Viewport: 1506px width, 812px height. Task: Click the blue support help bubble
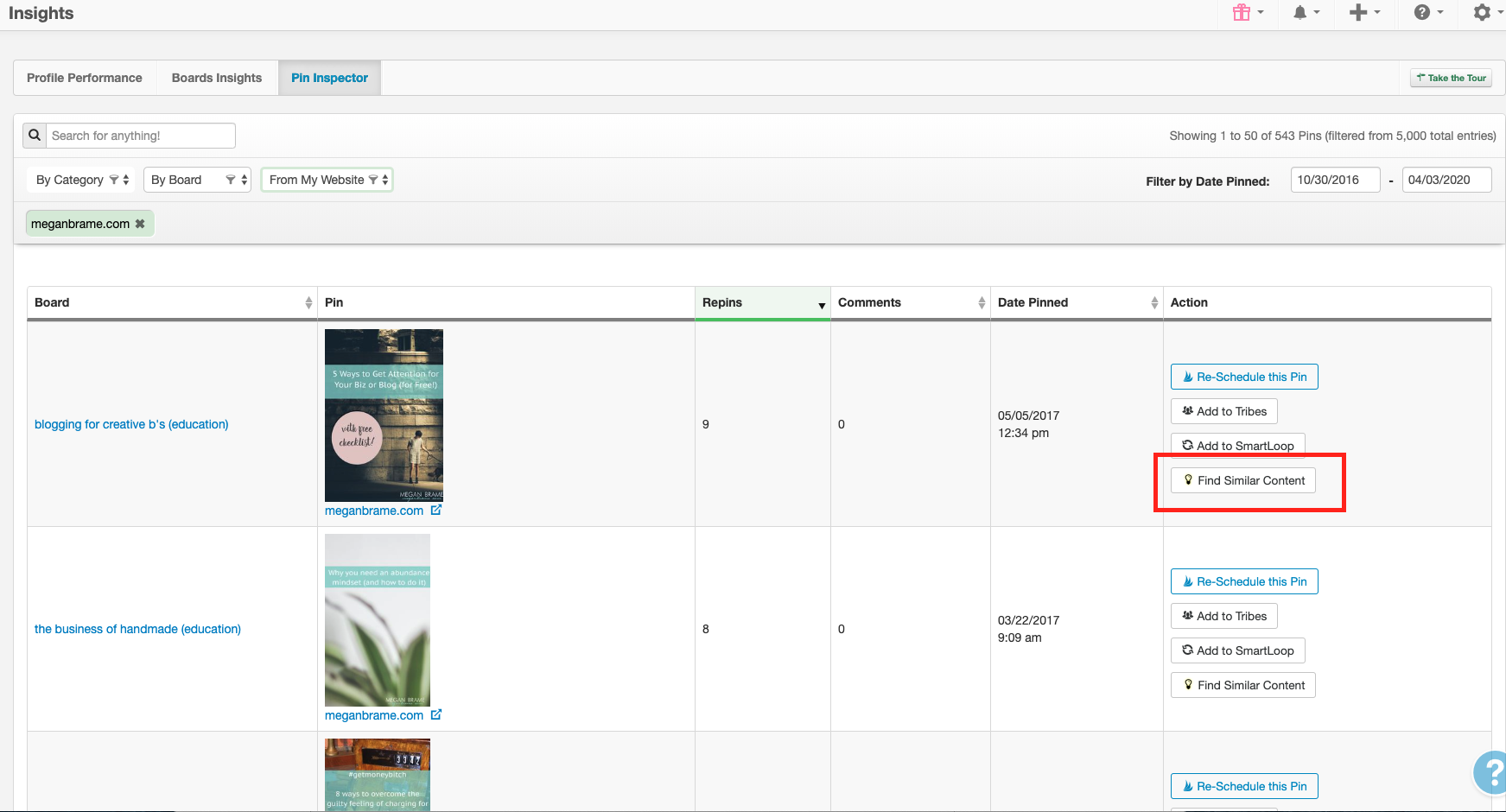tap(1490, 772)
